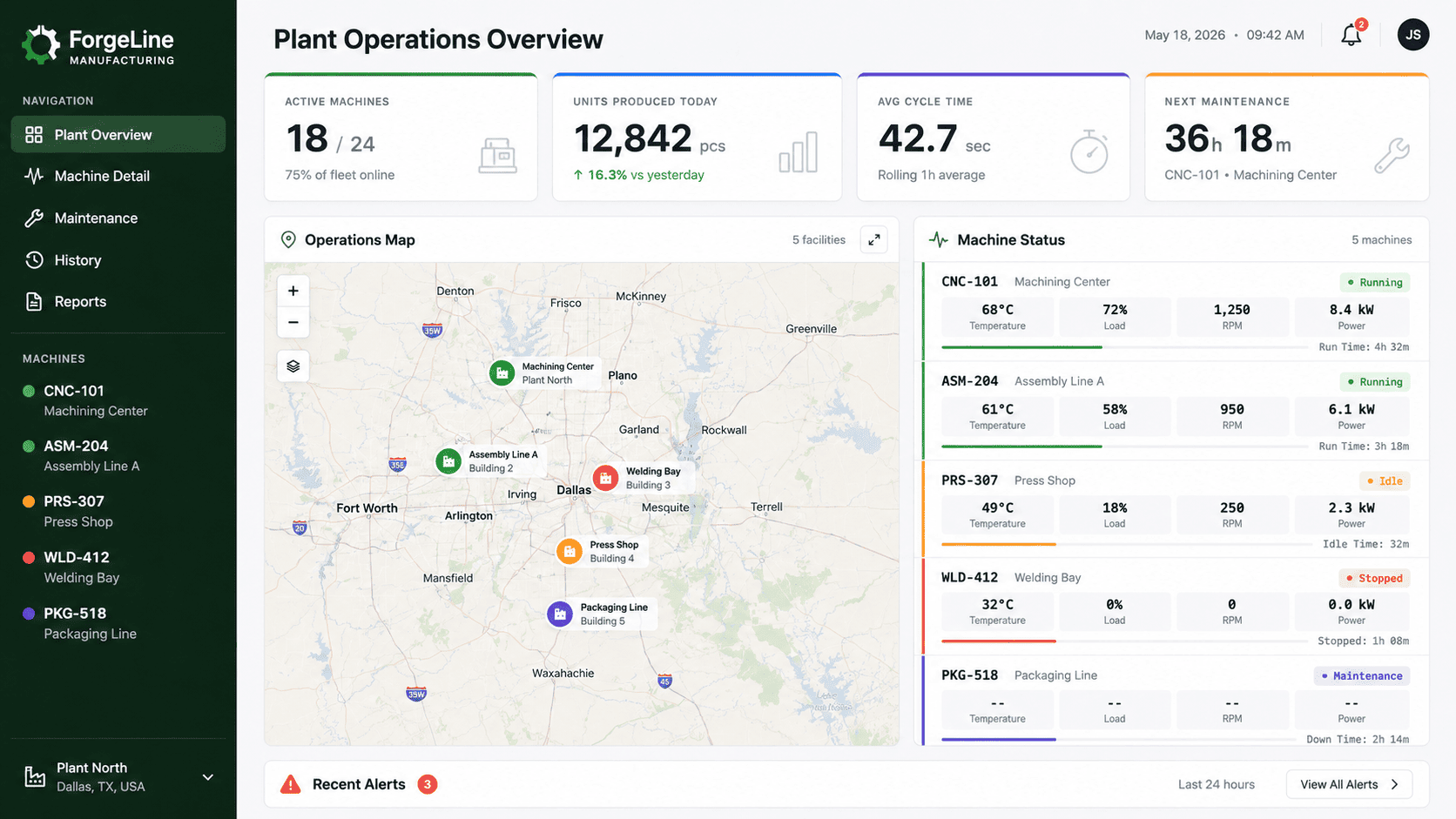1456x819 pixels.
Task: Click 'Run Time: 3h 18m' for ASM-204
Action: (x=1364, y=446)
